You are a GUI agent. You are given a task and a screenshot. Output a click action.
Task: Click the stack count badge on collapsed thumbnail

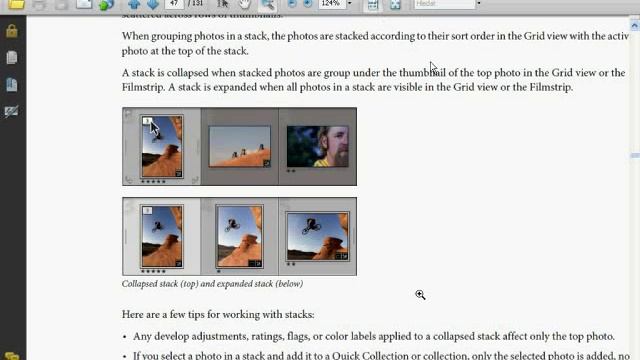[x=147, y=121]
